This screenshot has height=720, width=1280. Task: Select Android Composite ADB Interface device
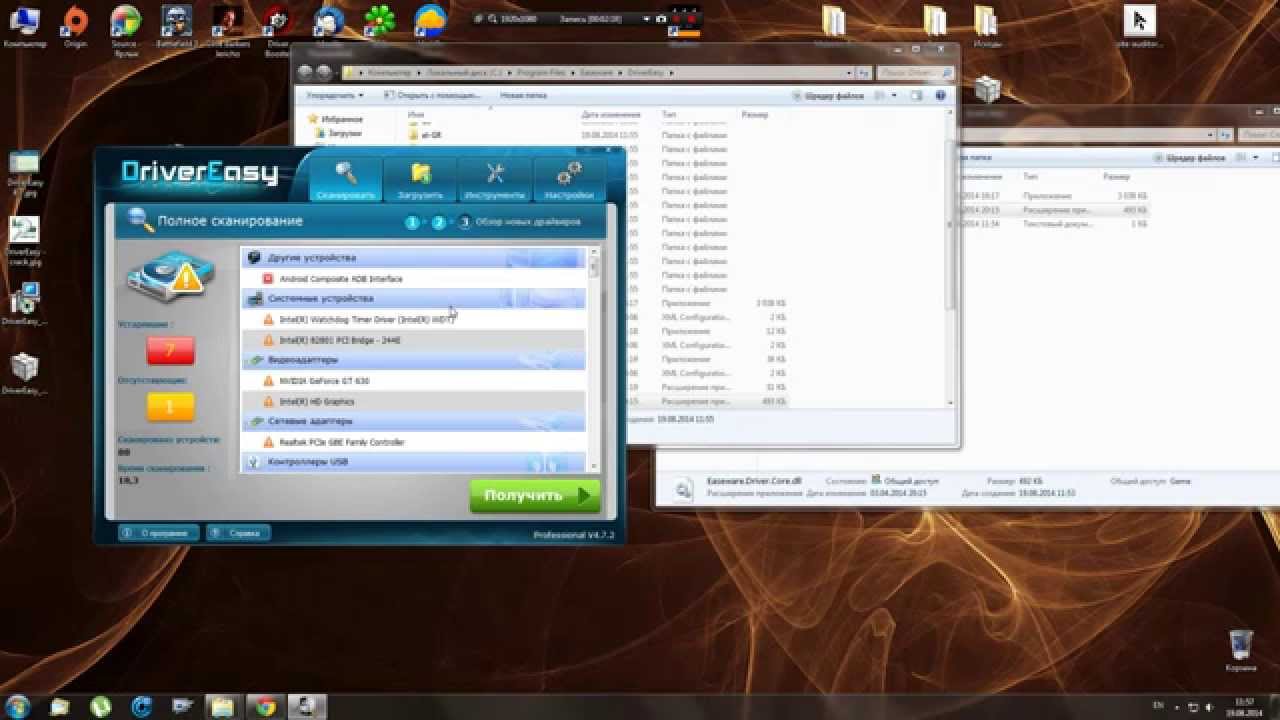click(x=413, y=279)
